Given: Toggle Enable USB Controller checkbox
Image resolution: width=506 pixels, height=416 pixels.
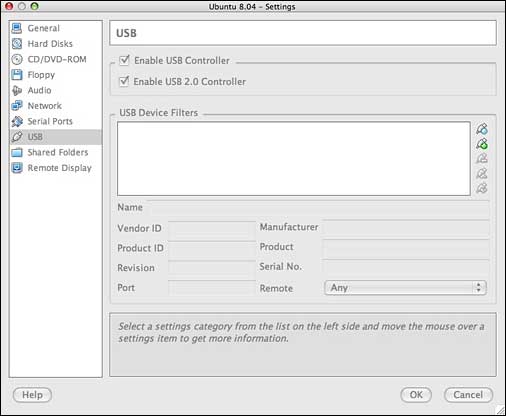Looking at the screenshot, I should (x=124, y=60).
